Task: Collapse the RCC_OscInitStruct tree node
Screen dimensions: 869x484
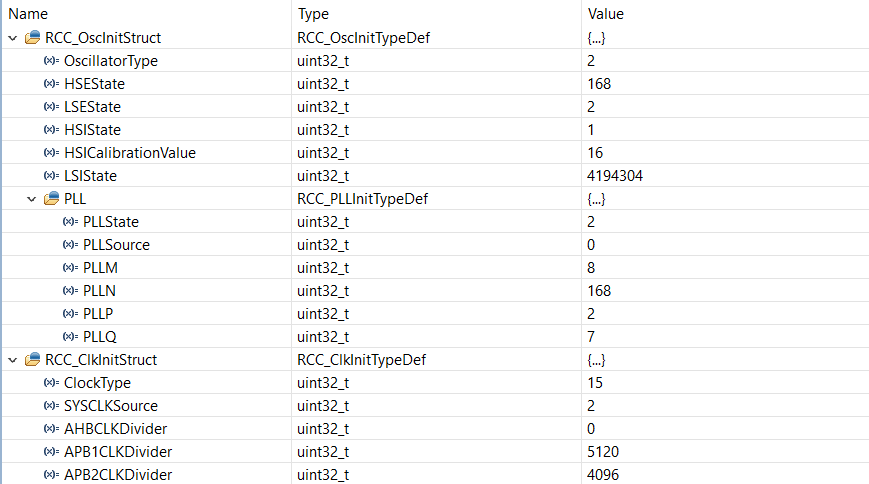Action: tap(12, 38)
